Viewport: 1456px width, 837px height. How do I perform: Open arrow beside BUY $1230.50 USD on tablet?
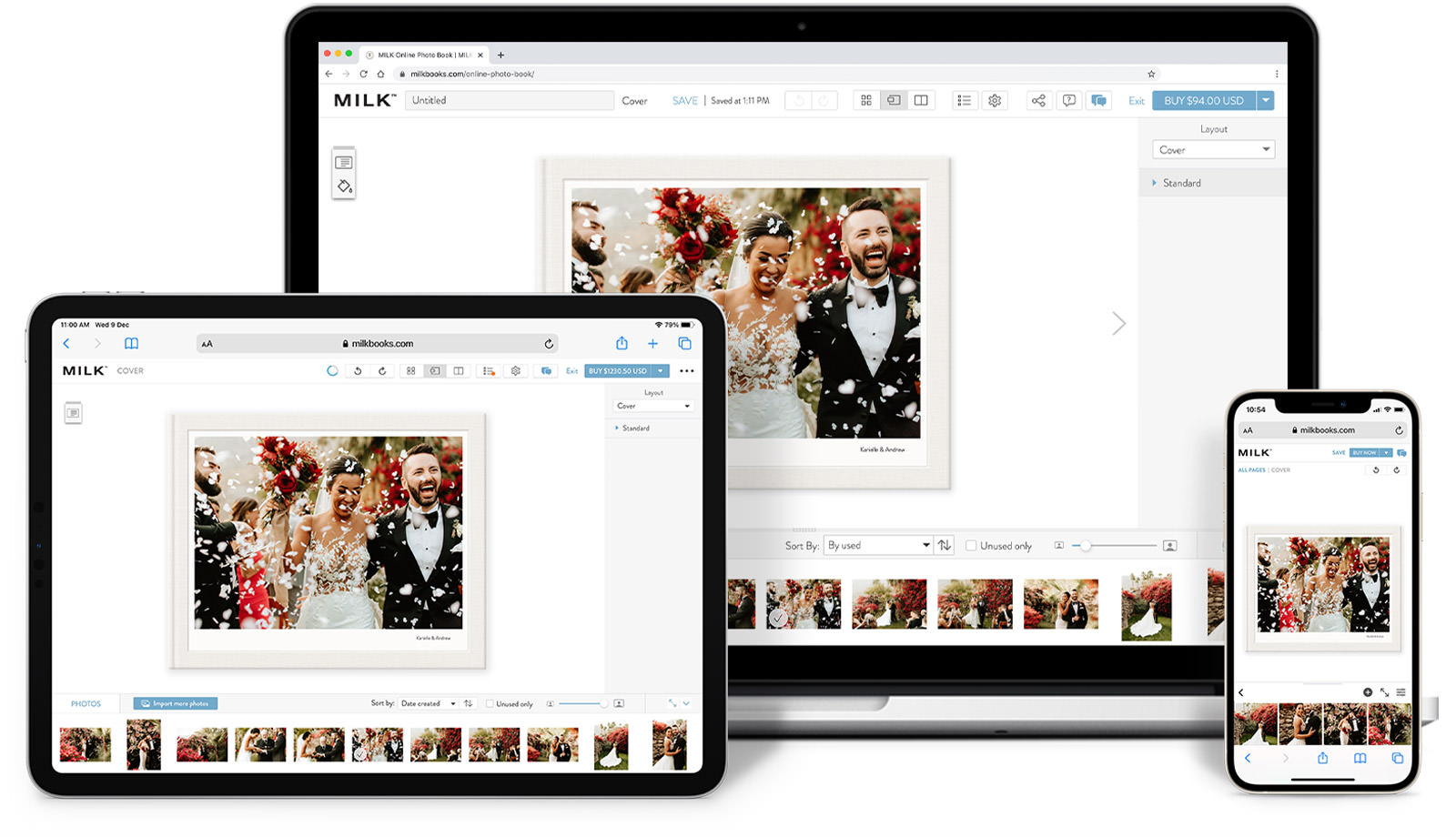pos(661,370)
